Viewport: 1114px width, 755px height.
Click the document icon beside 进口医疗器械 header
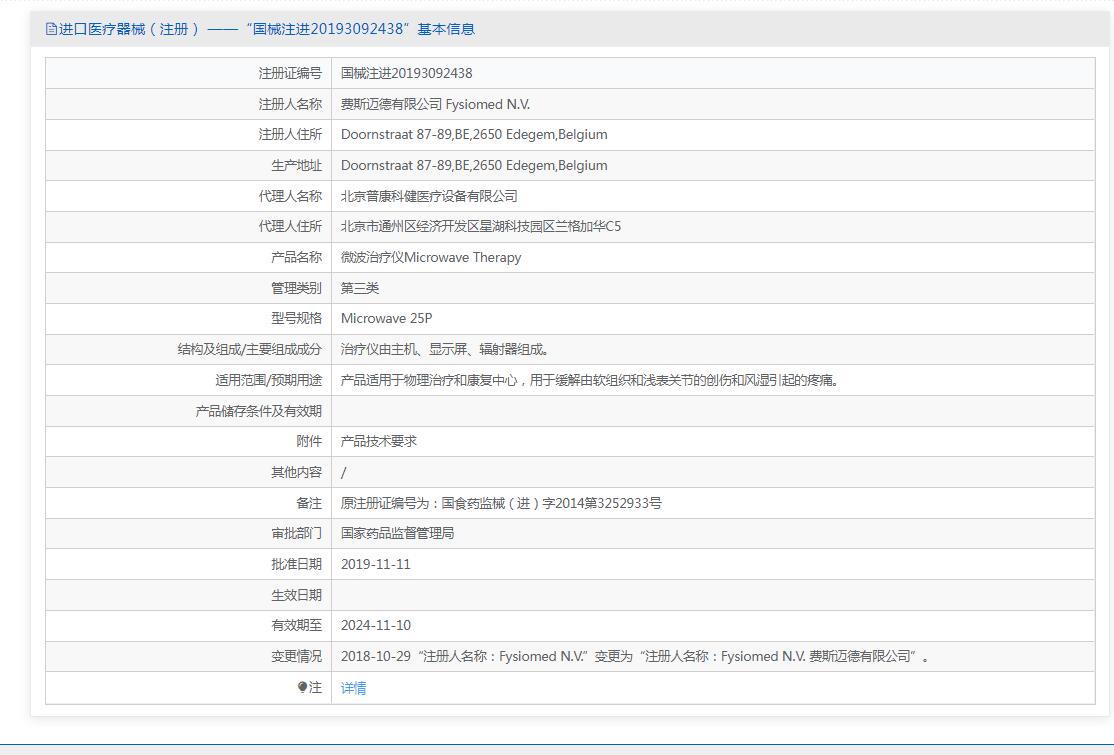point(50,29)
